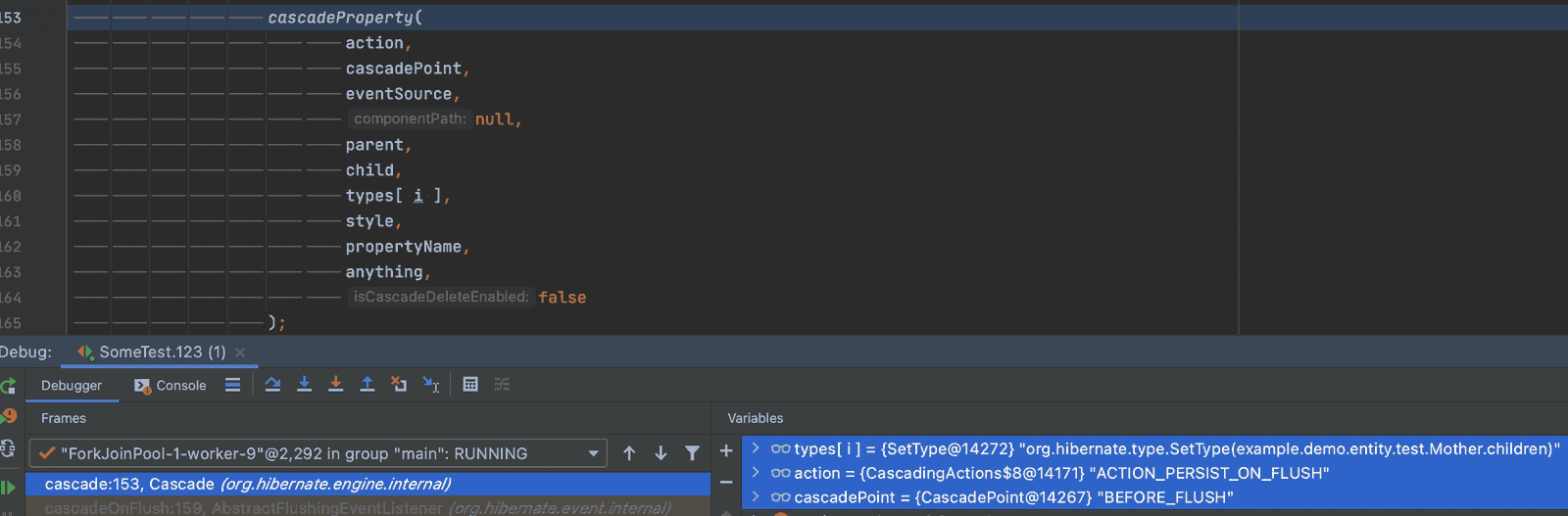Click the child argument in code
The width and height of the screenshot is (1568, 516).
coord(369,170)
